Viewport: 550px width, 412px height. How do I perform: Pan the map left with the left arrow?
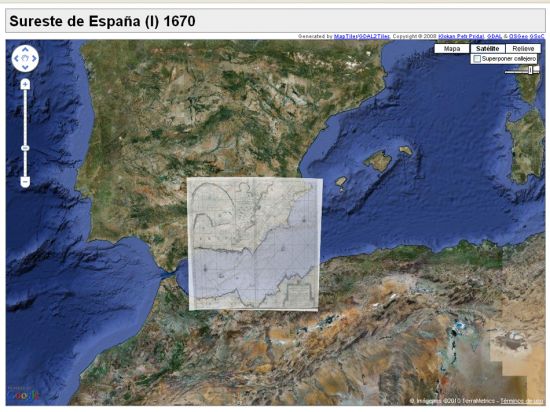(x=16, y=59)
